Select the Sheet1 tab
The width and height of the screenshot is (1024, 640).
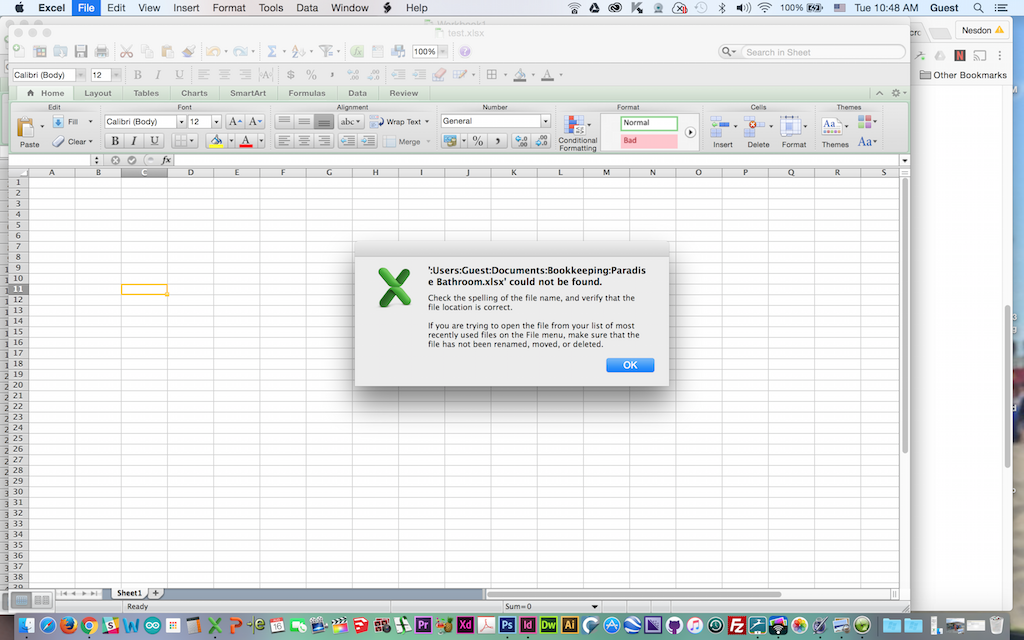(129, 593)
